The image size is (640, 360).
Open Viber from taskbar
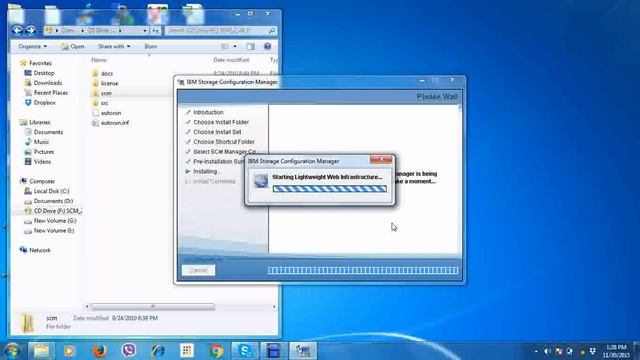pos(129,351)
